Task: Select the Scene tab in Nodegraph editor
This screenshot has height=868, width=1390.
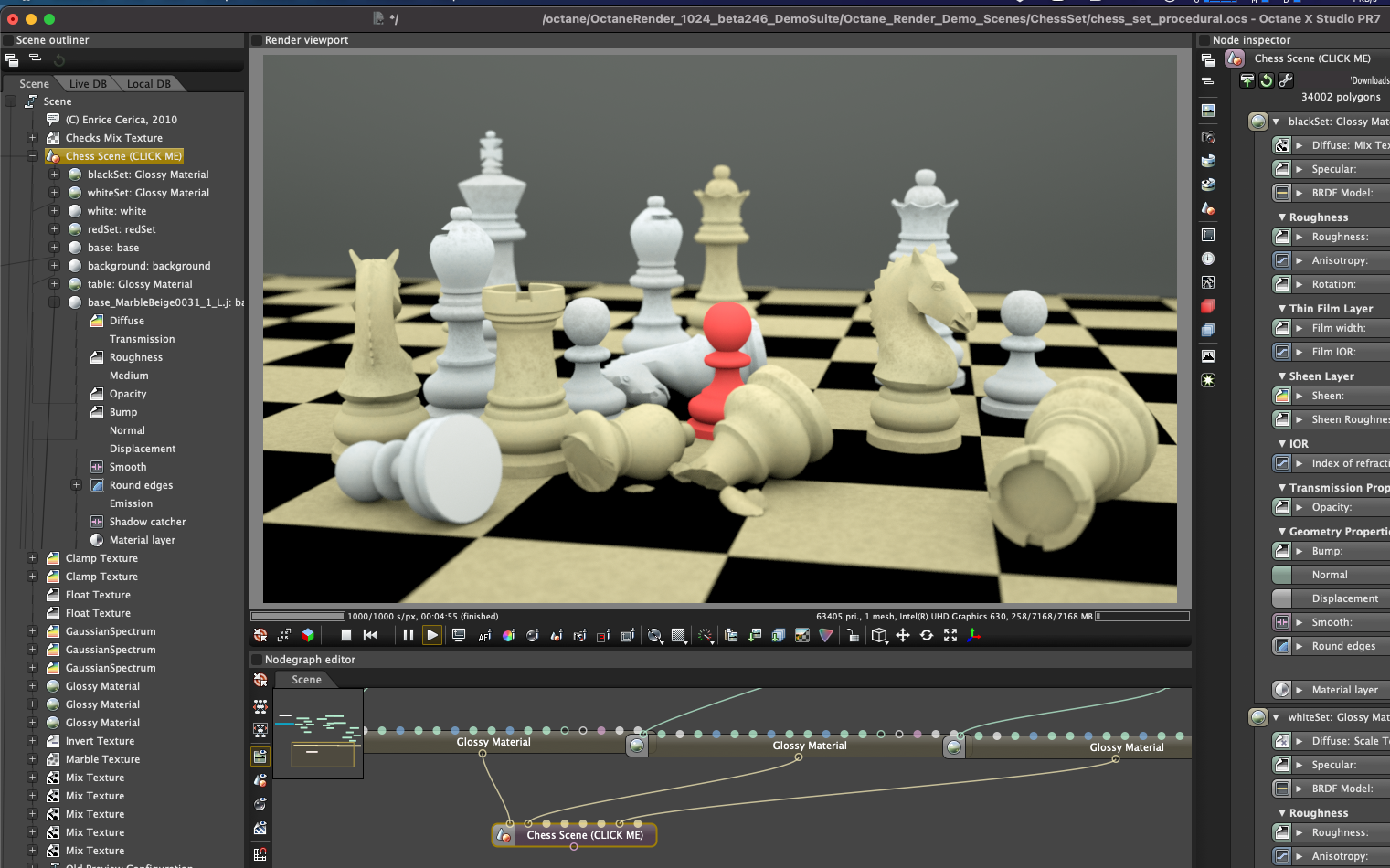Action: [x=306, y=680]
